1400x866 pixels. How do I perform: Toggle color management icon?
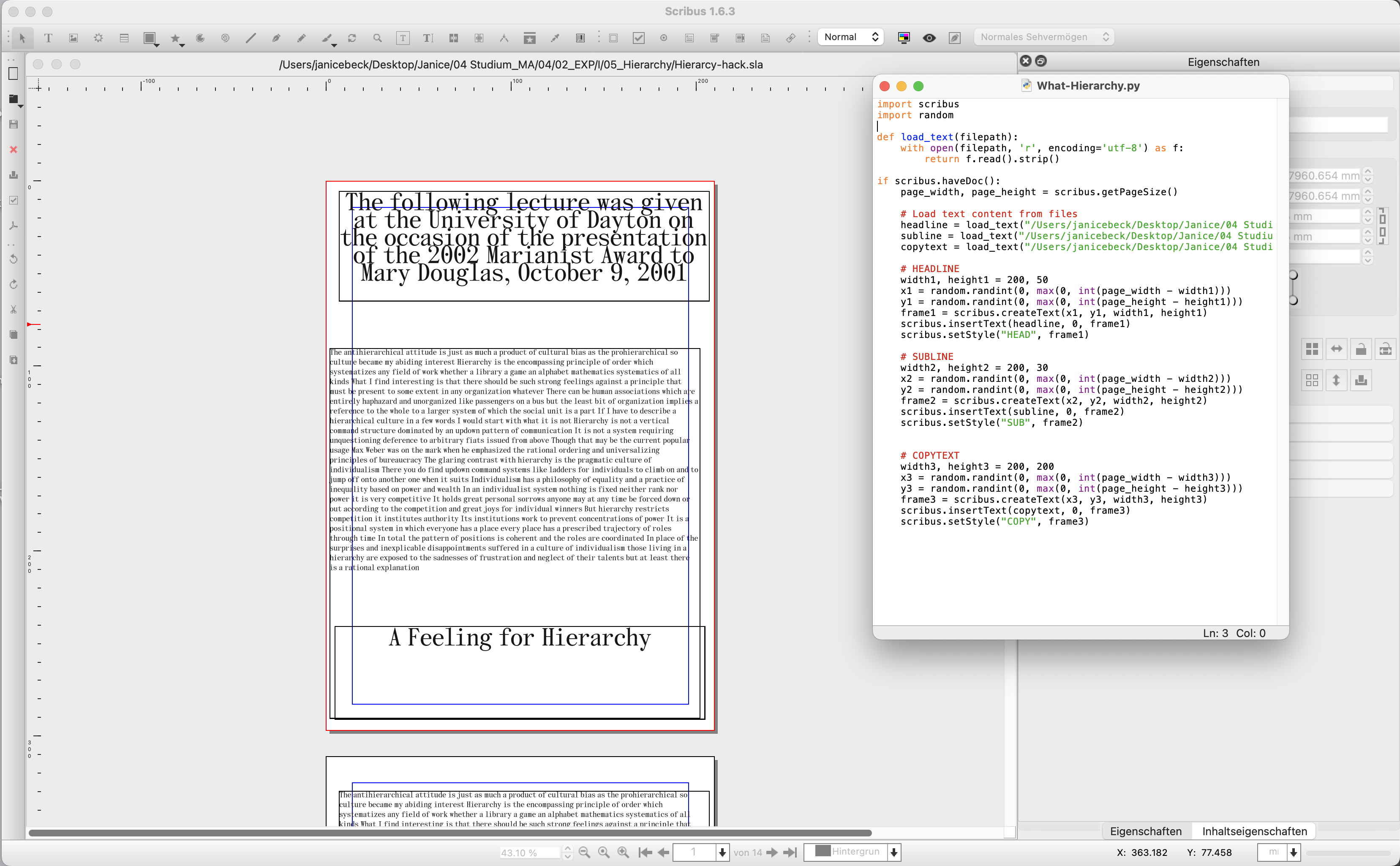click(904, 38)
